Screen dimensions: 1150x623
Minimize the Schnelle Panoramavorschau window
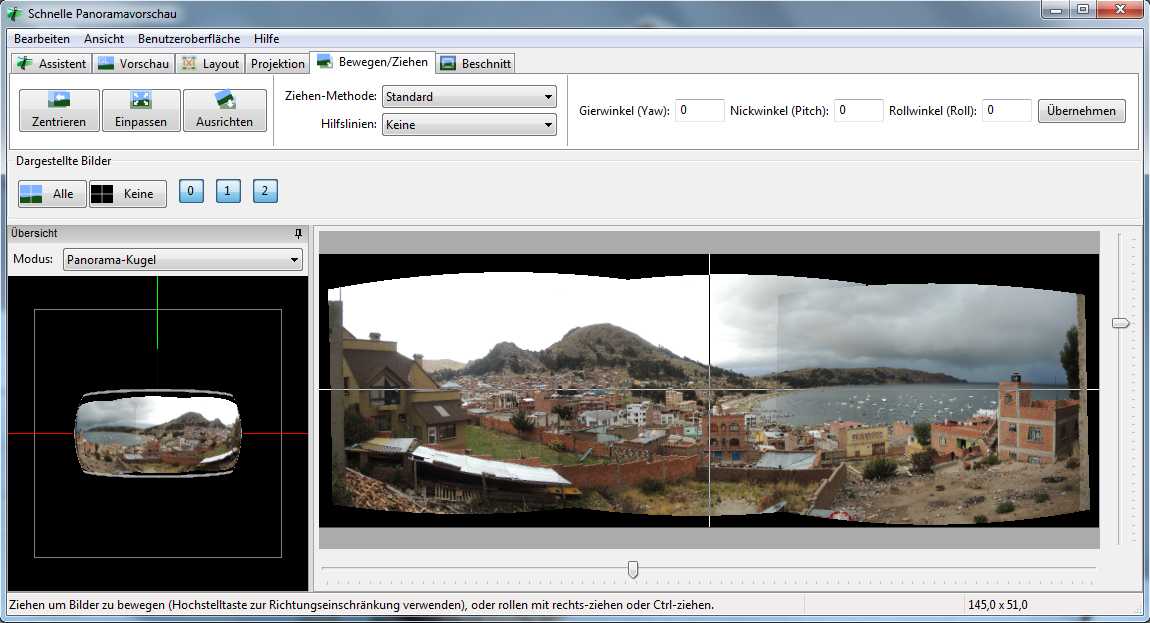1056,10
